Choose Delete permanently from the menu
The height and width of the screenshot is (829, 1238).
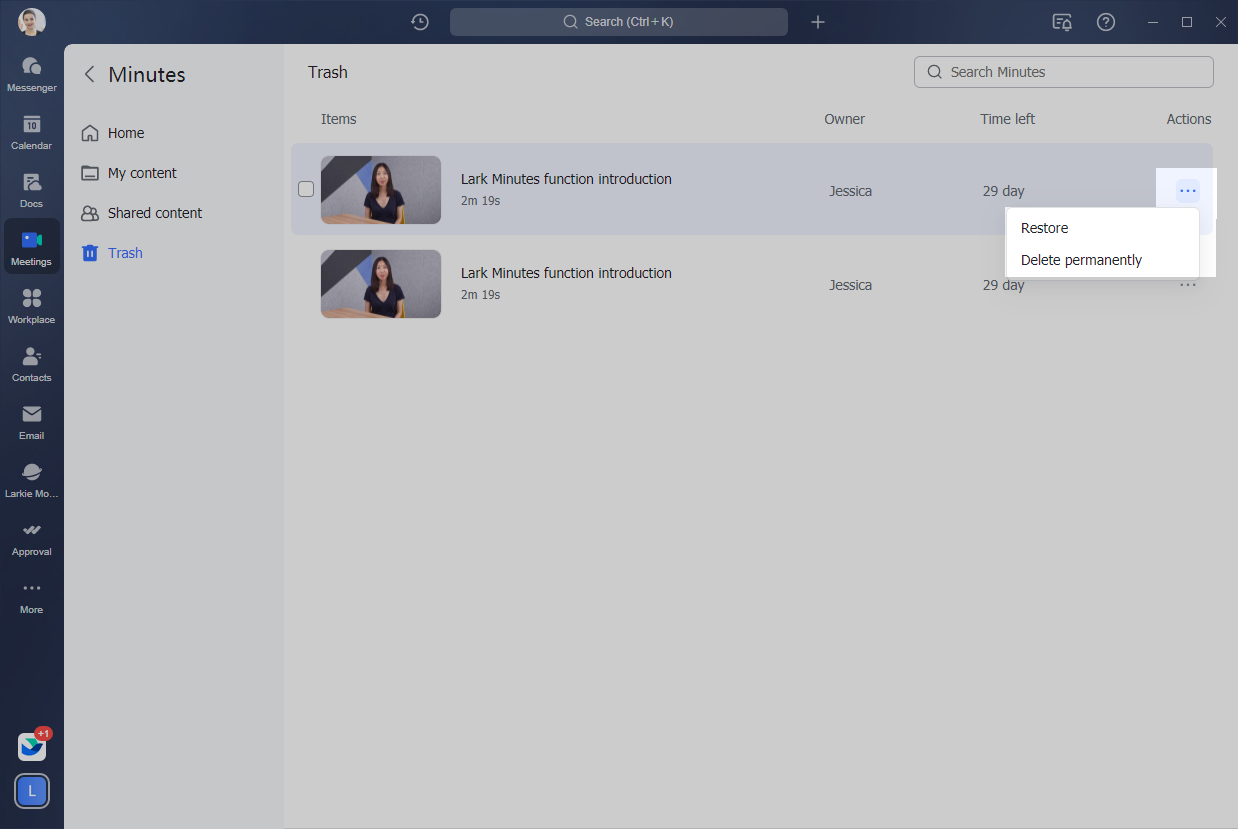click(1081, 260)
